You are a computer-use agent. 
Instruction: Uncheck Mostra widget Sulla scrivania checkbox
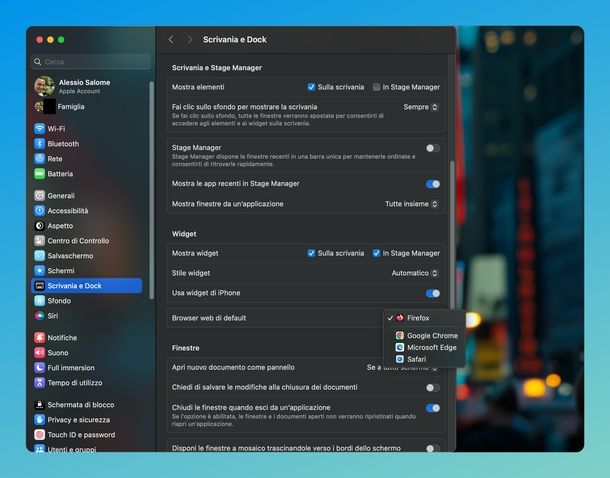311,253
